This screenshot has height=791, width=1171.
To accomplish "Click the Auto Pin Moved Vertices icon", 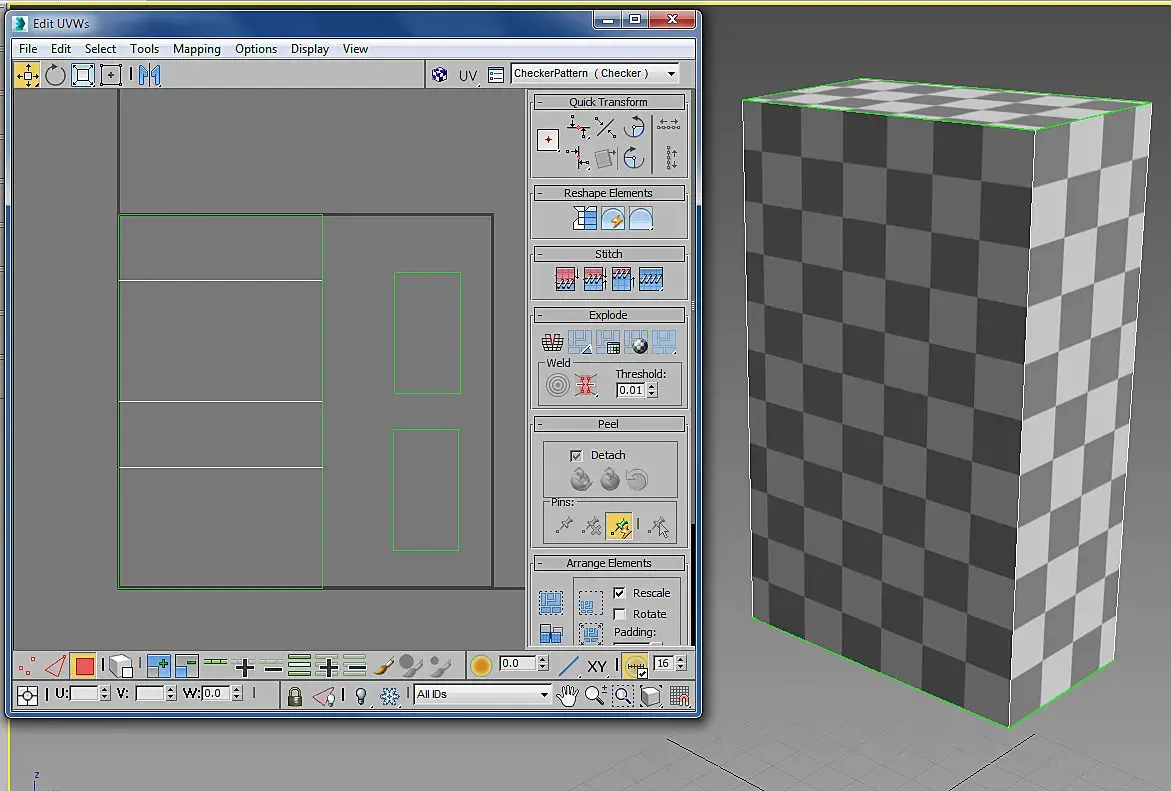I will click(x=620, y=525).
